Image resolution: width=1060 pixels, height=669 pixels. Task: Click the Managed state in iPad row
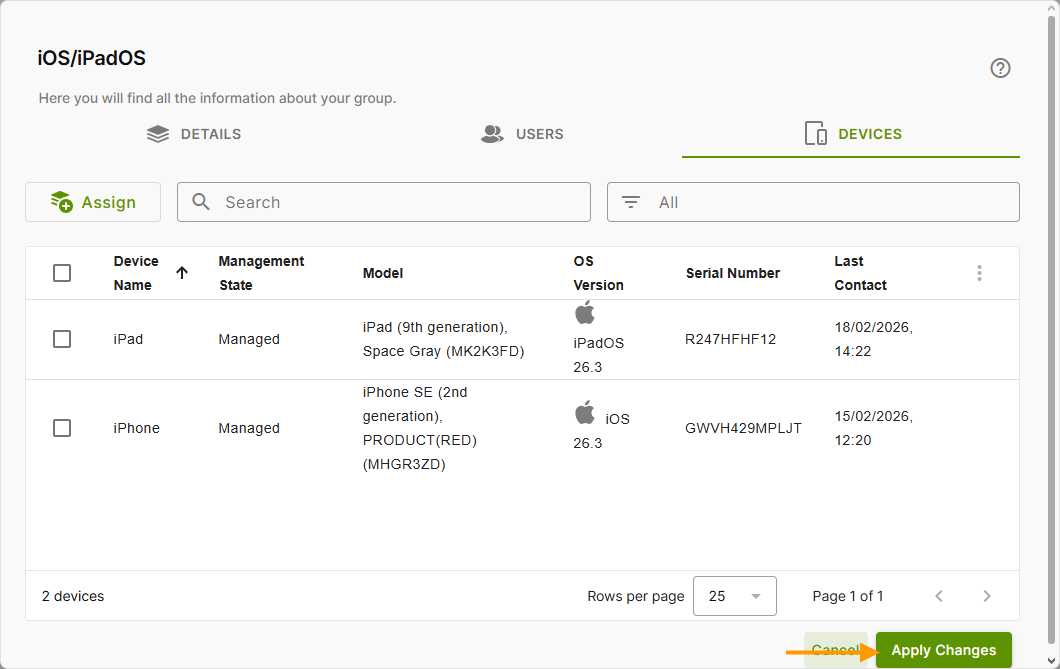pos(249,339)
